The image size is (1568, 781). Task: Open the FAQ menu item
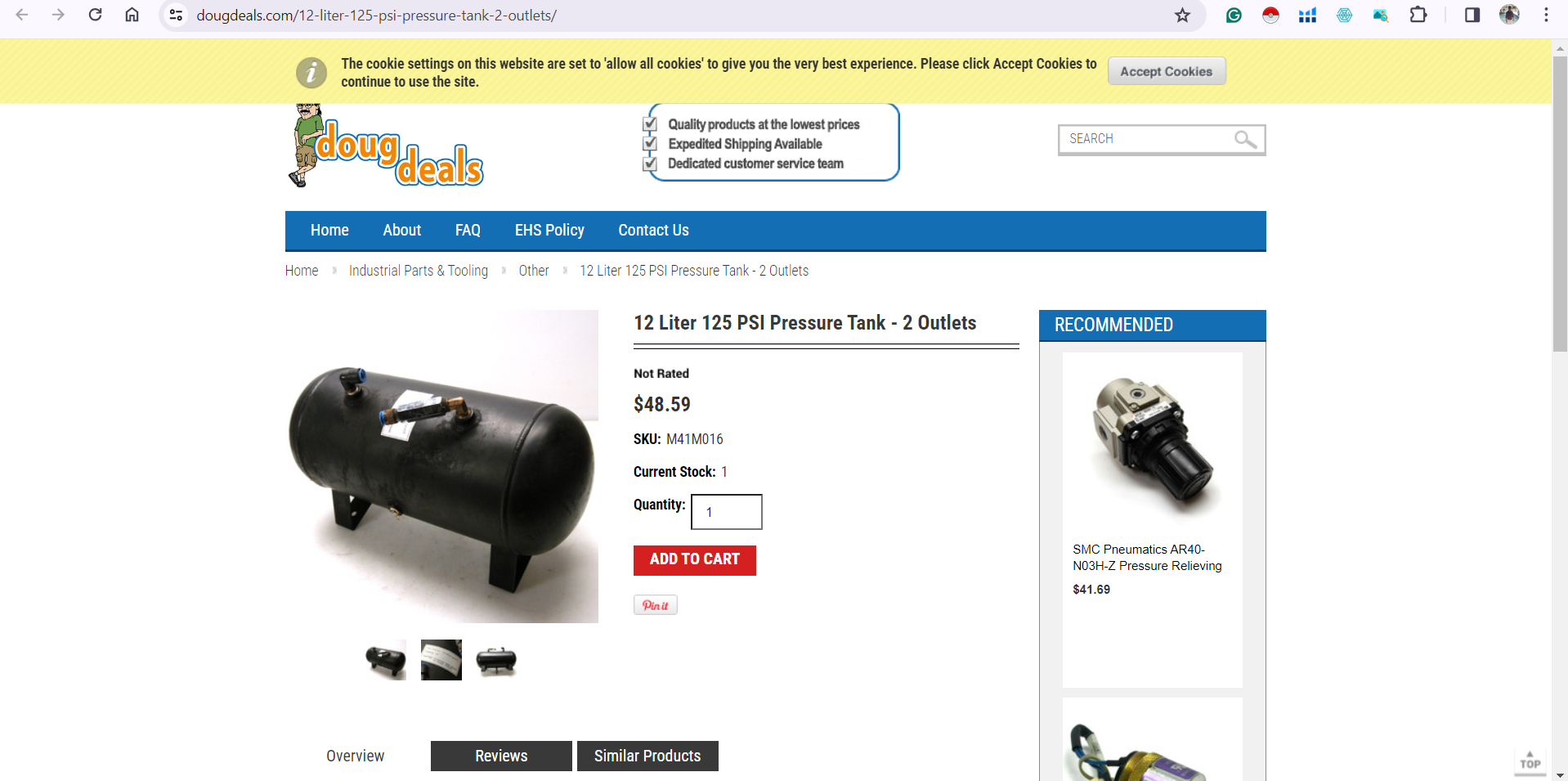[x=468, y=231]
